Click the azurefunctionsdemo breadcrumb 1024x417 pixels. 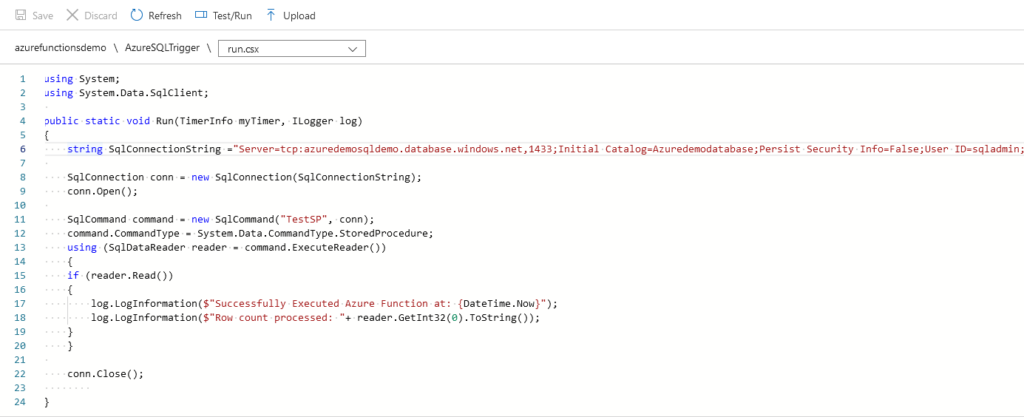pos(60,48)
